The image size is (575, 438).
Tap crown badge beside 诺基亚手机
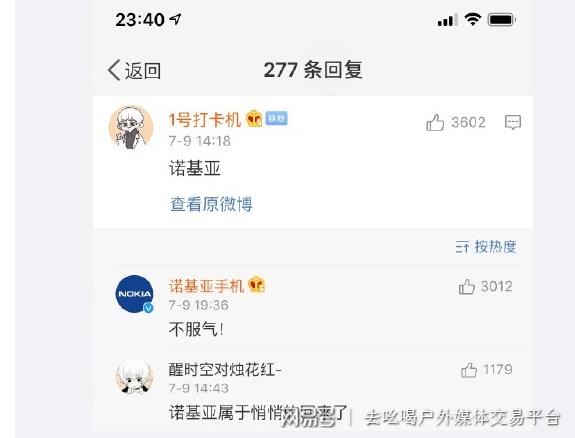point(257,284)
